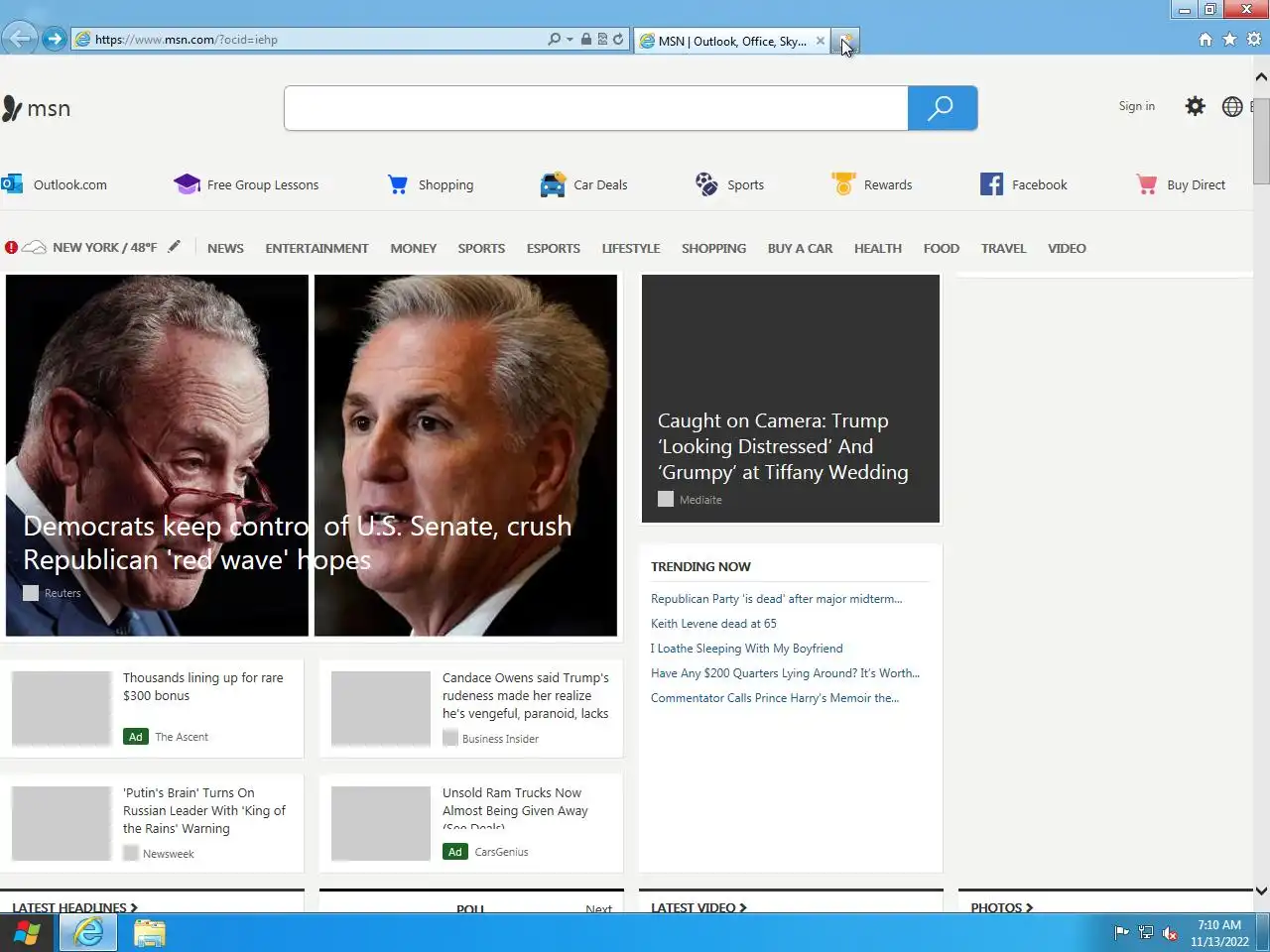Open the MONEY menu item
The image size is (1270, 952).
[414, 248]
